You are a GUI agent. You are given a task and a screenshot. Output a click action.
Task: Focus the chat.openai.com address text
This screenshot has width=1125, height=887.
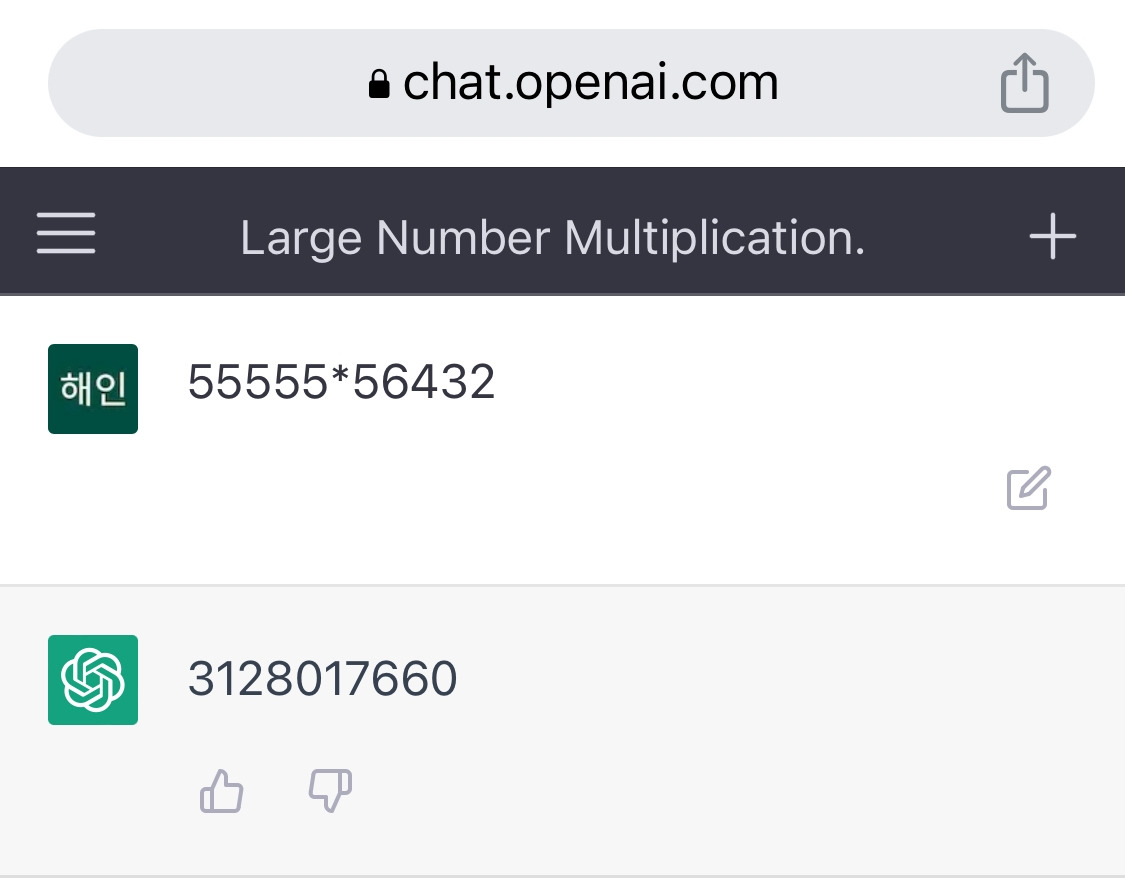pos(590,83)
